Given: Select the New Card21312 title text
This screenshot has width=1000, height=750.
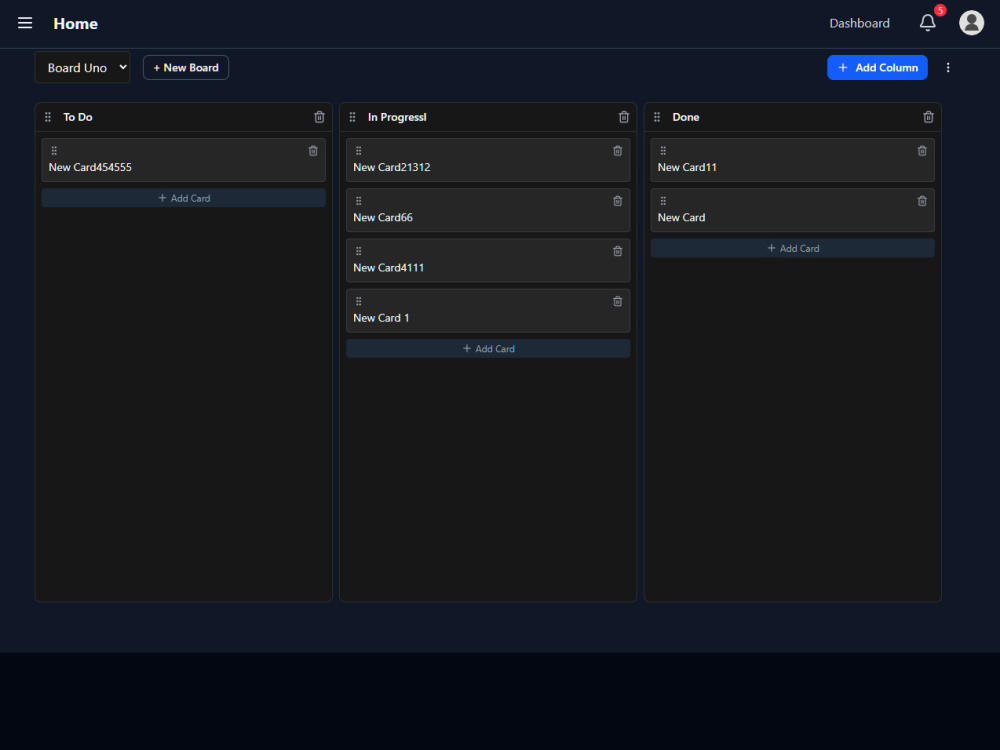Looking at the screenshot, I should [x=392, y=167].
